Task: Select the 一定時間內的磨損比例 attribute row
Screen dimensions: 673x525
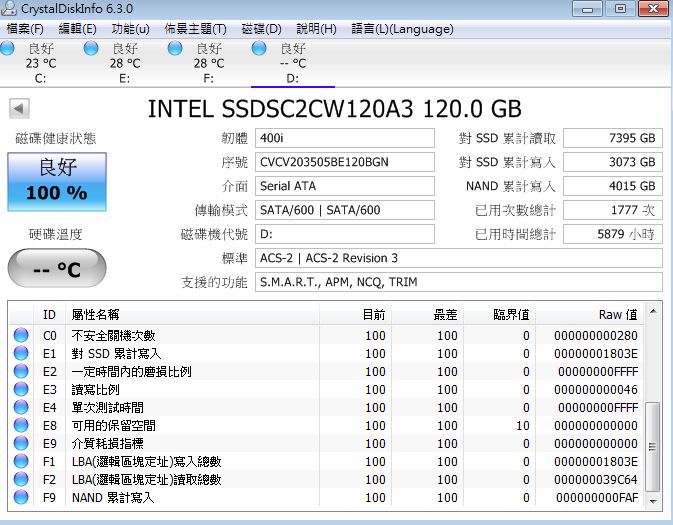Action: [x=326, y=371]
